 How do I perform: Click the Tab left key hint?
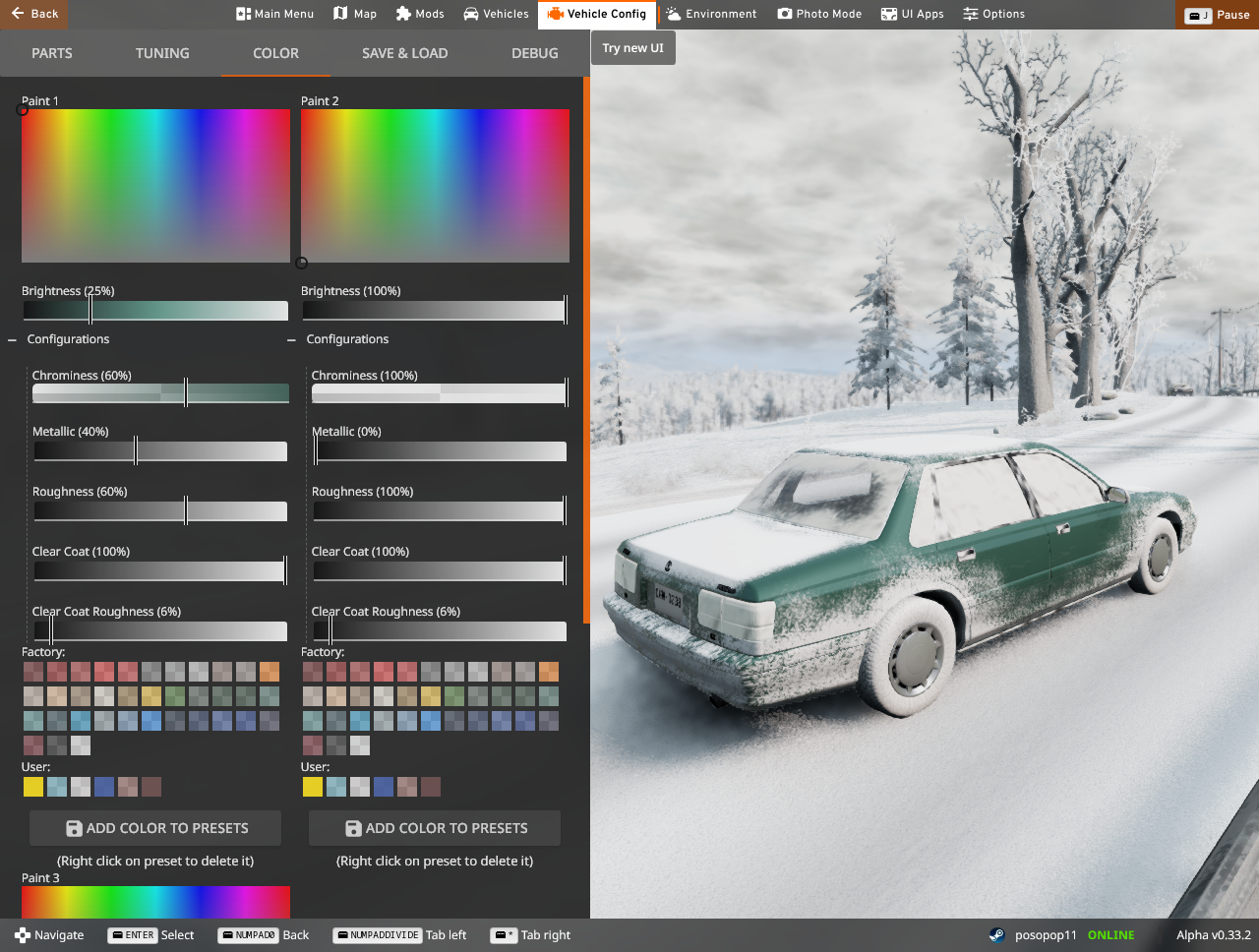399,935
